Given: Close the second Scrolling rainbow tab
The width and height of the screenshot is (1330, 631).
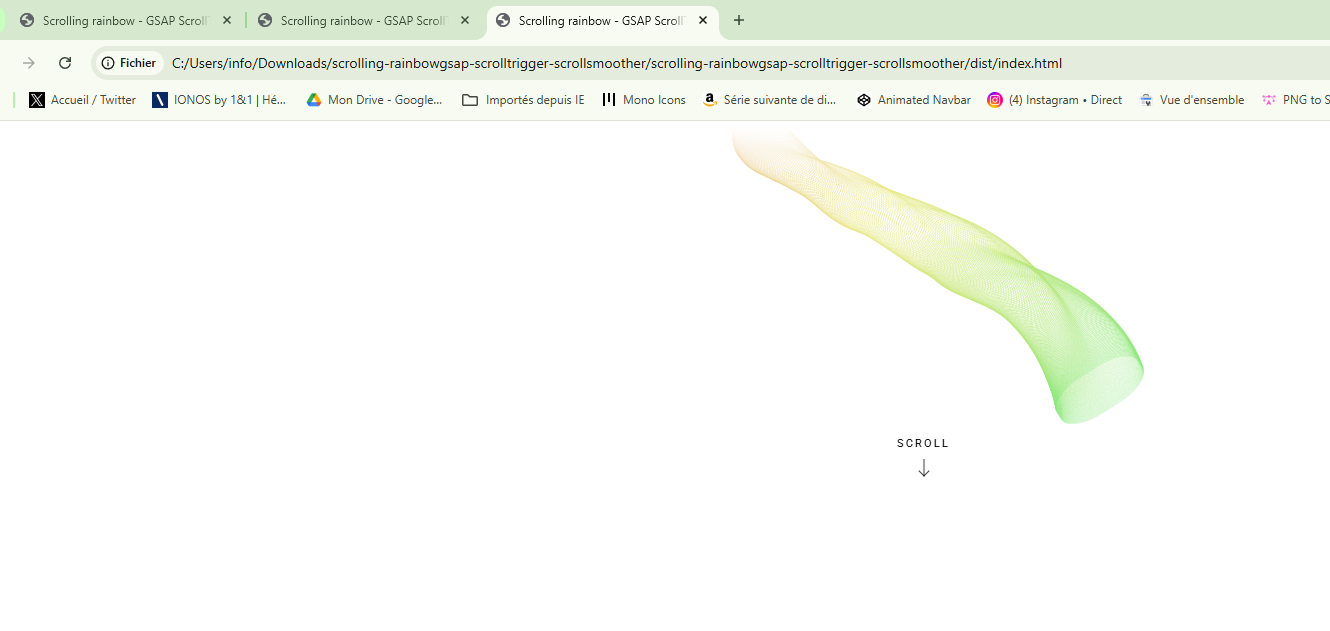Looking at the screenshot, I should click(x=465, y=20).
